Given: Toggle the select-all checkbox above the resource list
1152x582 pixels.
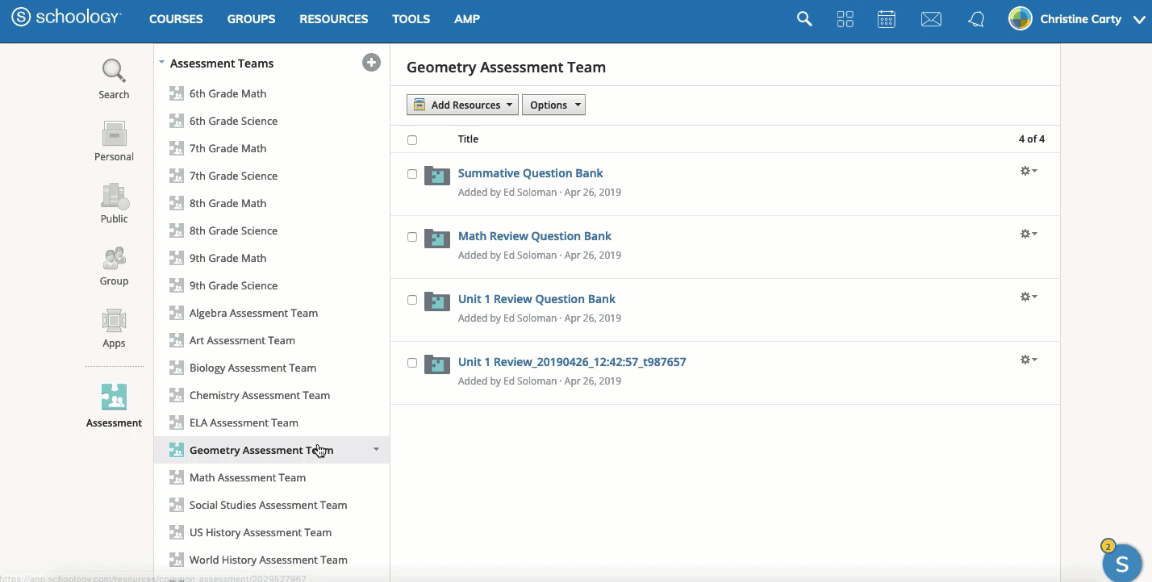Looking at the screenshot, I should pyautogui.click(x=412, y=139).
